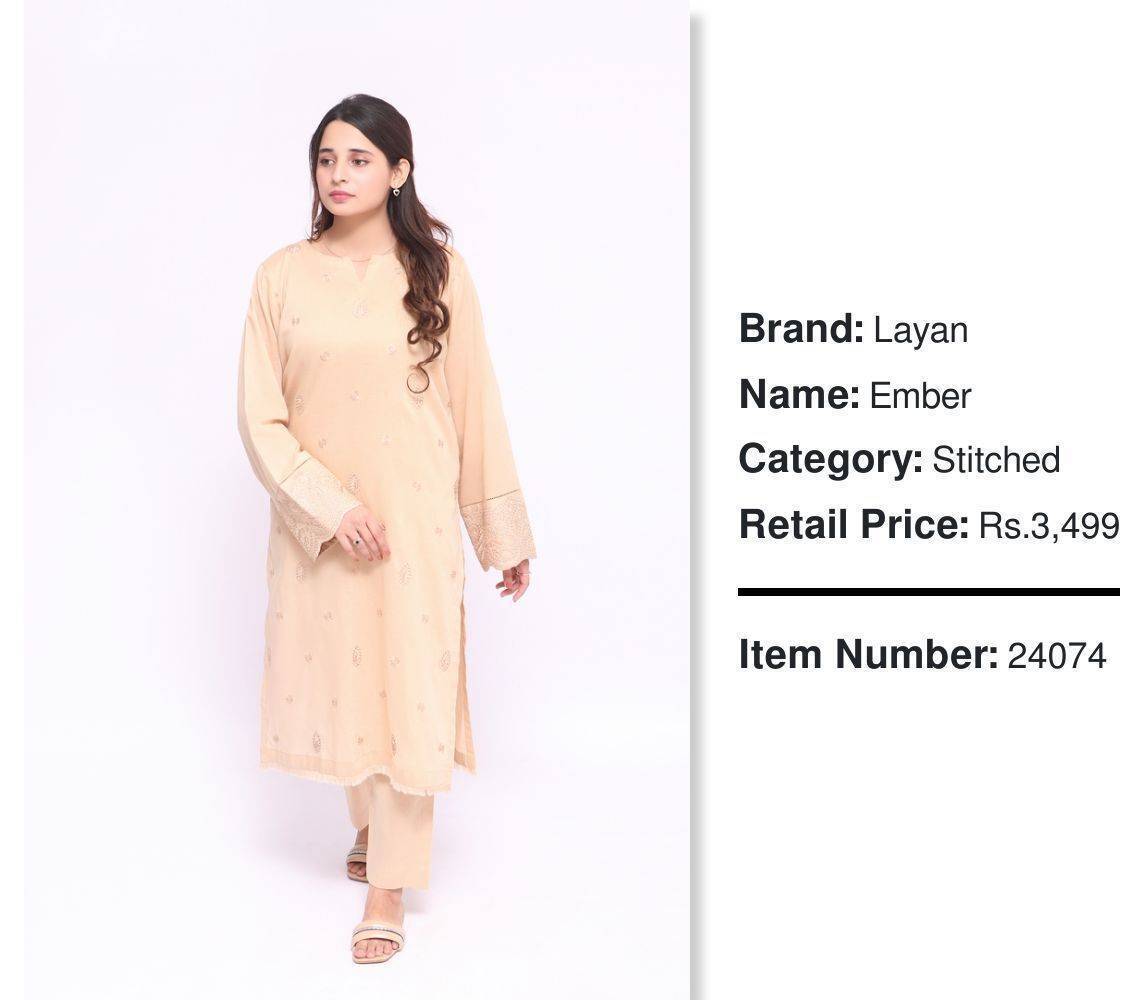Viewport: 1144px width, 1000px height.
Task: Select the Rs.3,499 price value
Action: click(x=1048, y=526)
